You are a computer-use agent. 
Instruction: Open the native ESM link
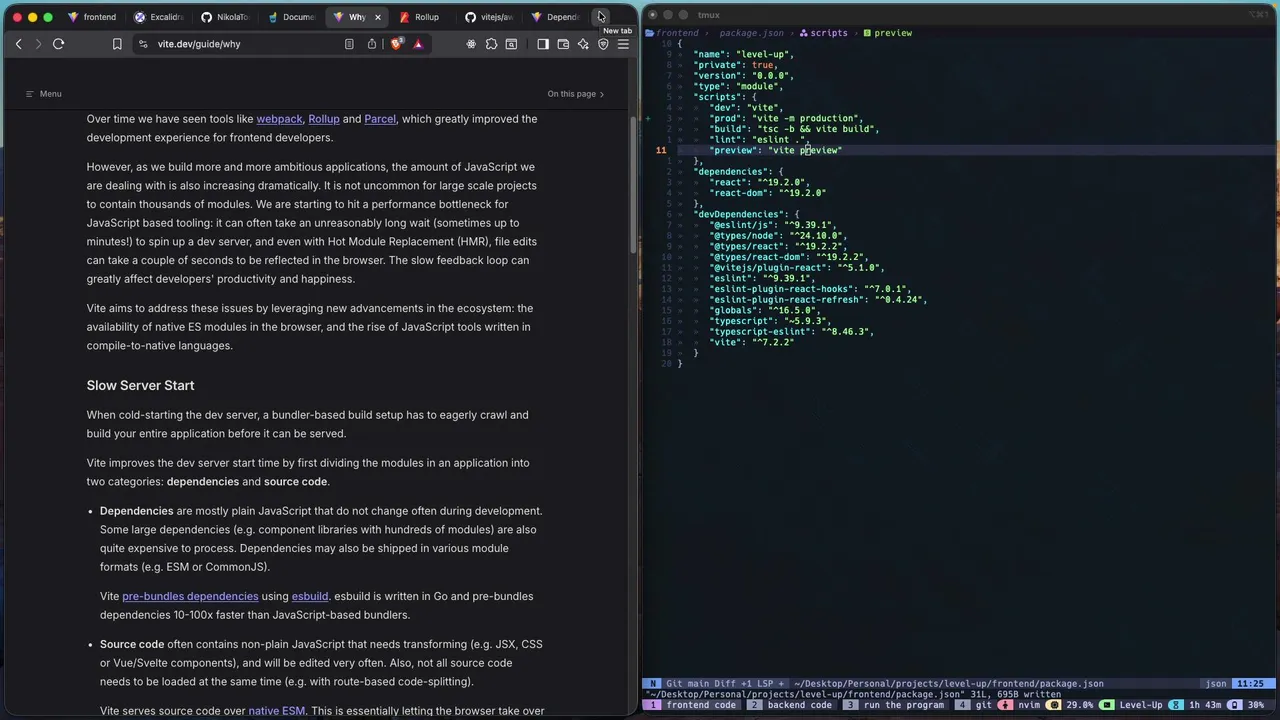click(x=277, y=711)
